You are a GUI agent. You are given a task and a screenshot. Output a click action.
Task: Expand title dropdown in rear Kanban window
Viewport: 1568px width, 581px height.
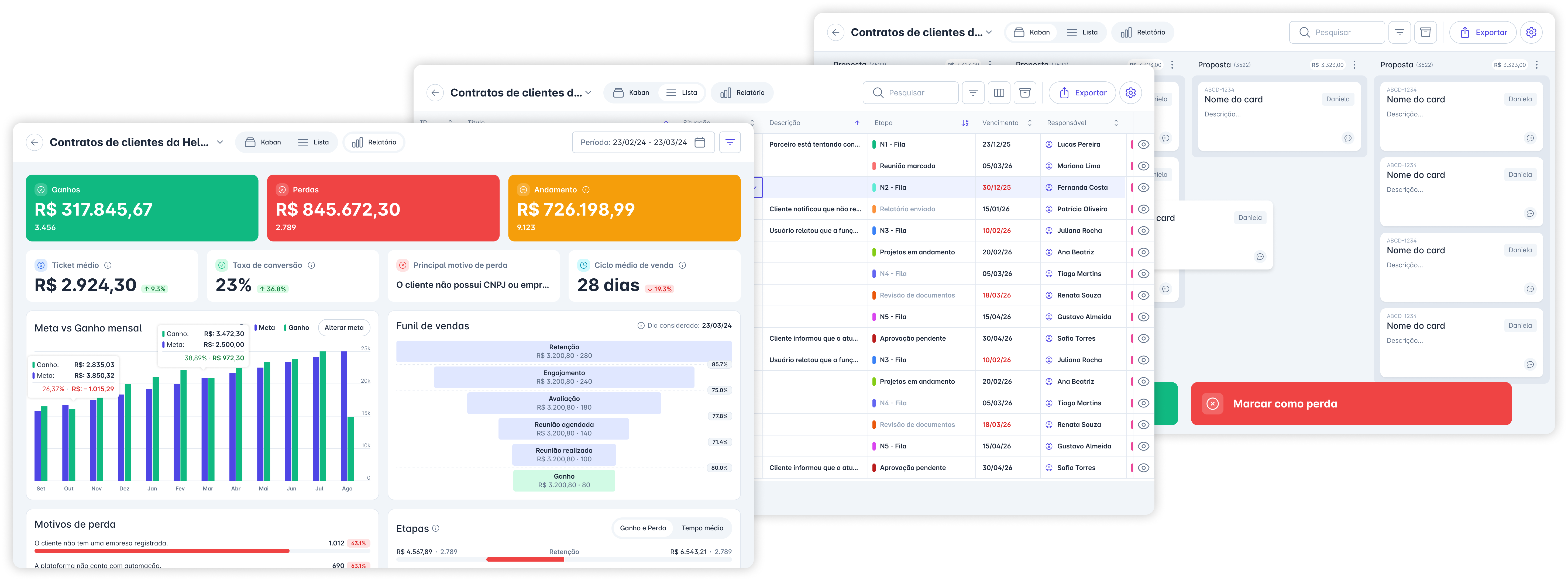pos(989,32)
